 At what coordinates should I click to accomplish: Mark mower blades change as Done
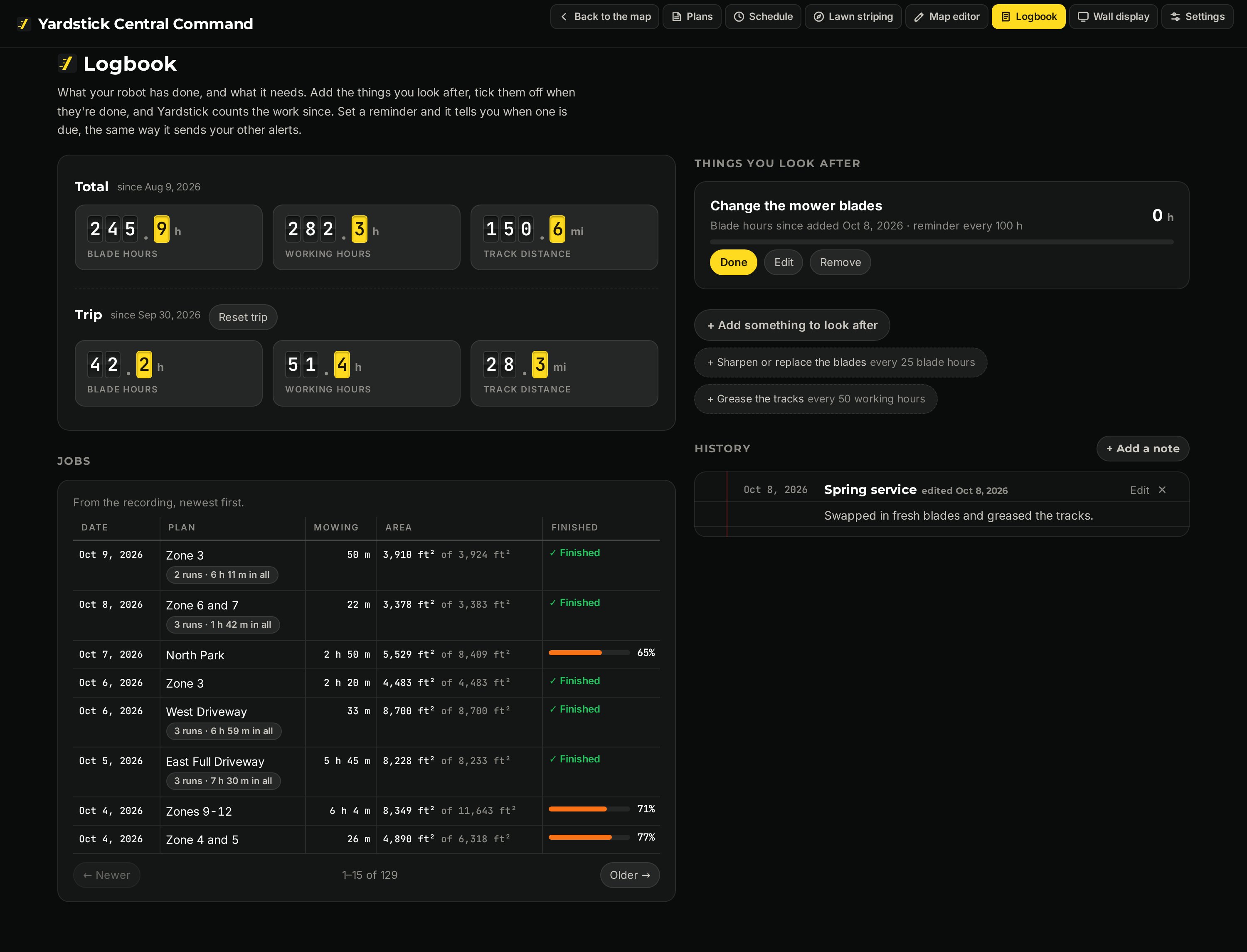coord(733,262)
